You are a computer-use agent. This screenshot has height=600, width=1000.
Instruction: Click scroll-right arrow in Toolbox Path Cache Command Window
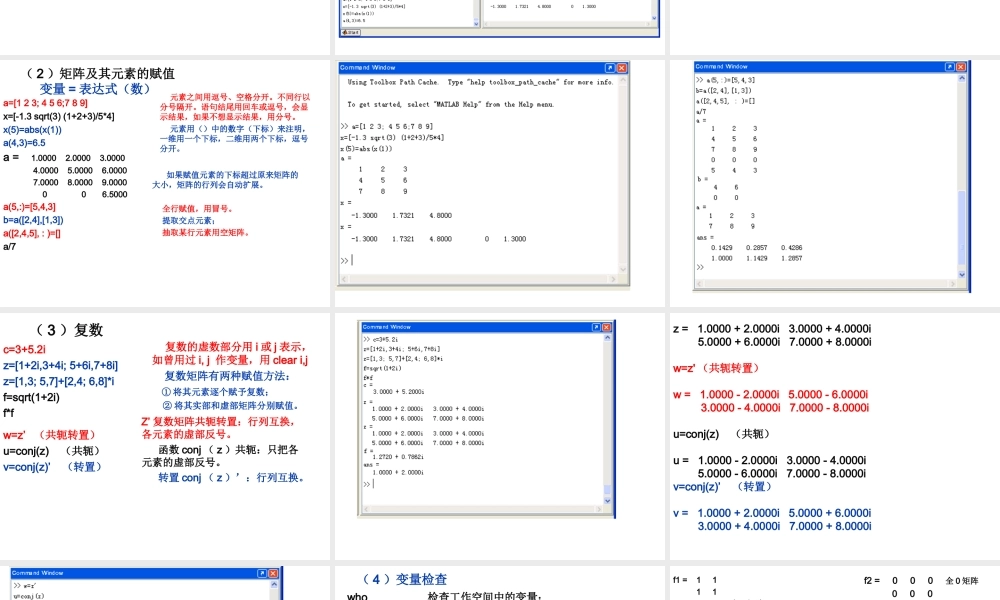tap(614, 279)
